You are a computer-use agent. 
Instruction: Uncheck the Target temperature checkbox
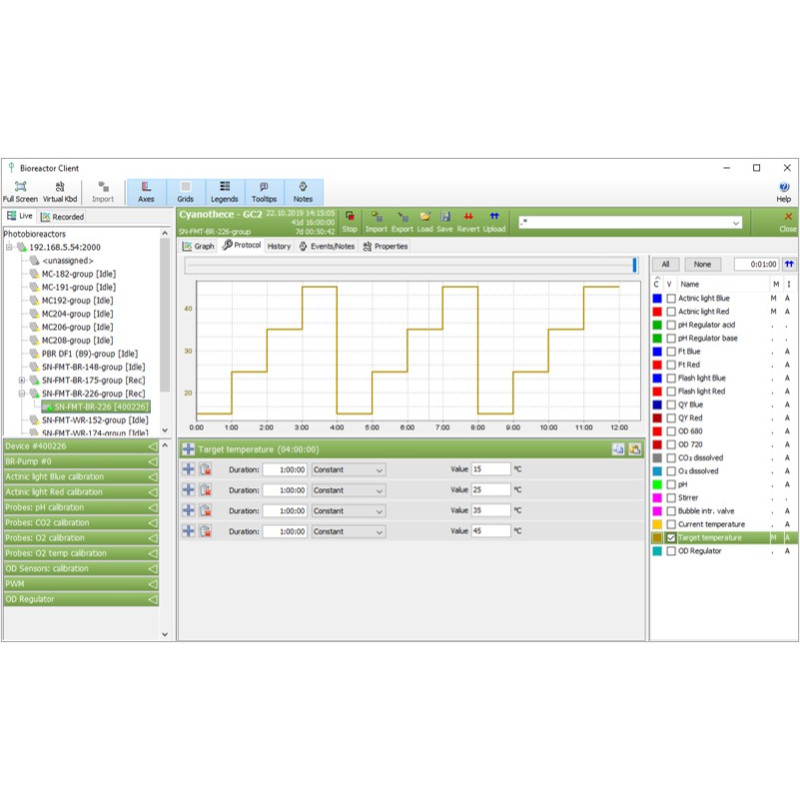pyautogui.click(x=671, y=538)
